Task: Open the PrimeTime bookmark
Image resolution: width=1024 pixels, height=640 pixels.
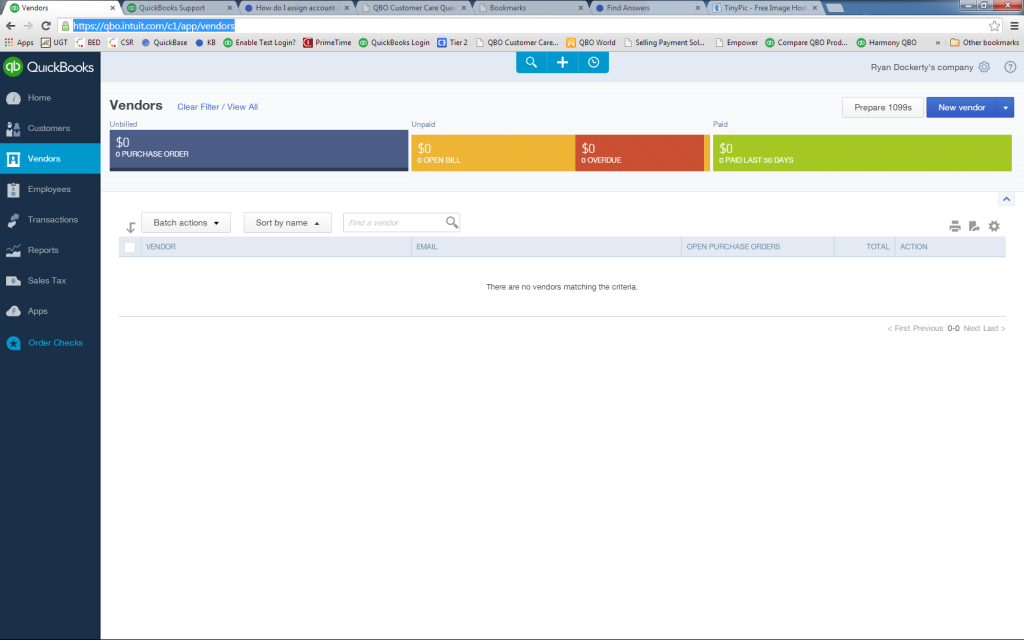Action: pos(327,42)
